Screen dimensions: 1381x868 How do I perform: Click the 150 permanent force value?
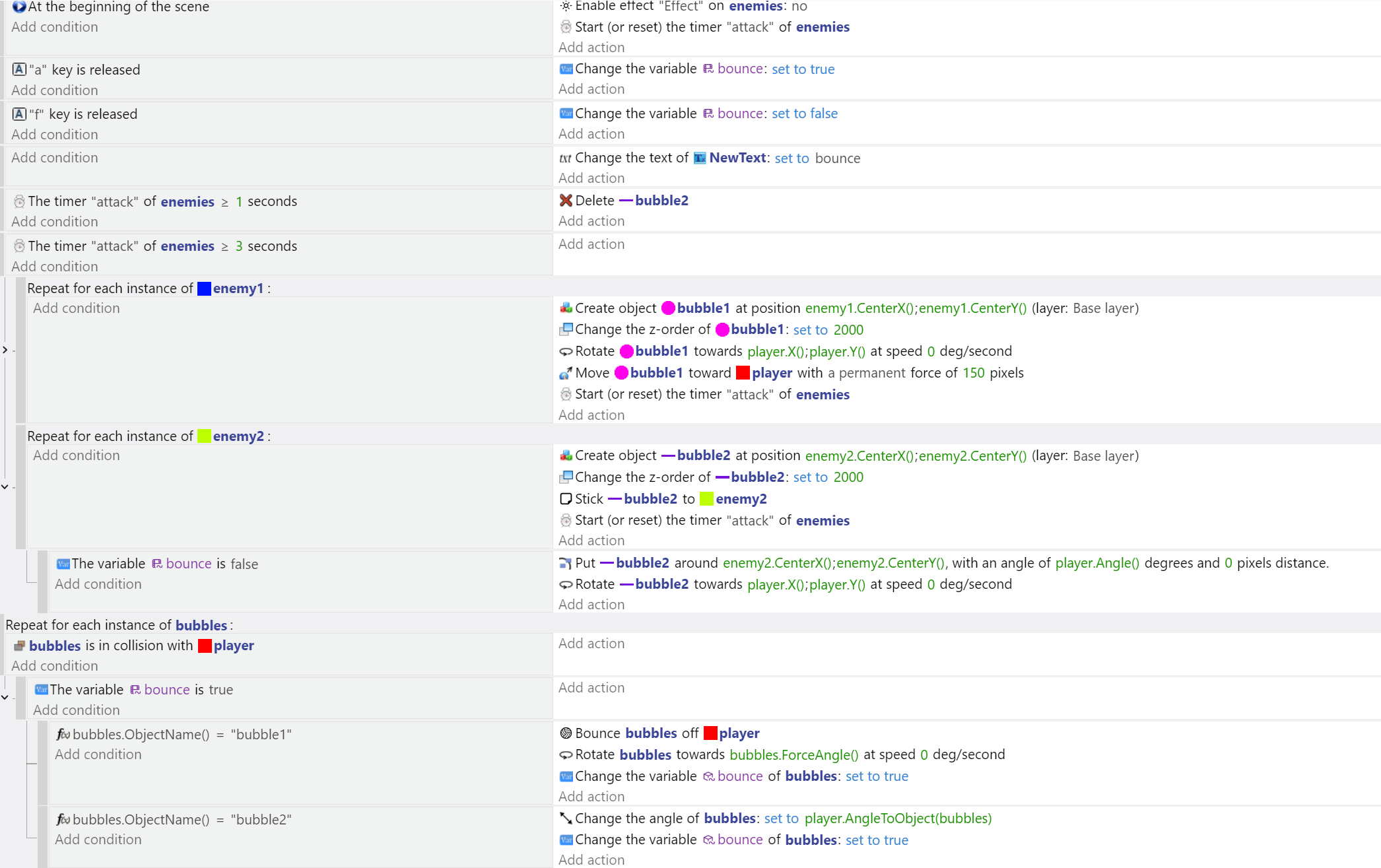coord(974,373)
